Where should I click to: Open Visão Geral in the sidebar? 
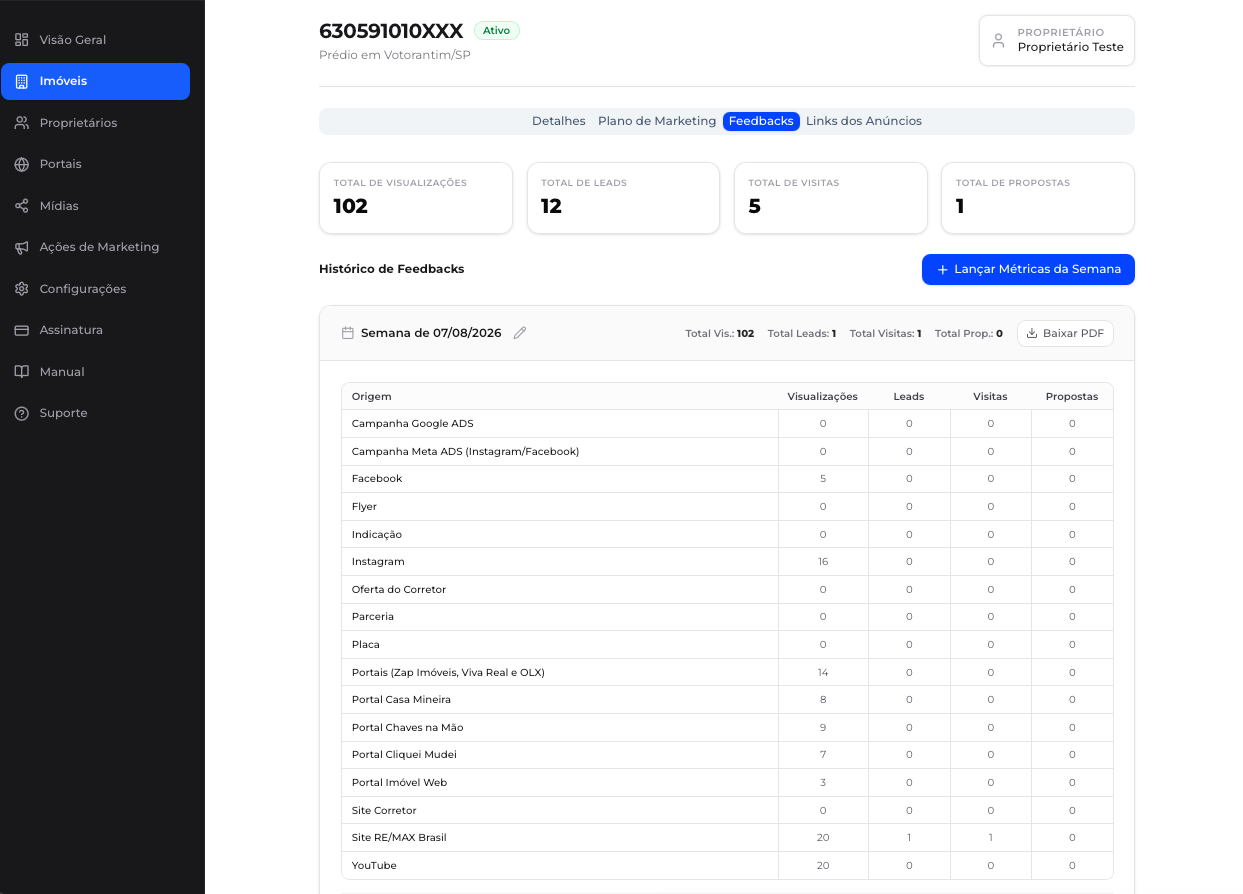click(x=95, y=40)
